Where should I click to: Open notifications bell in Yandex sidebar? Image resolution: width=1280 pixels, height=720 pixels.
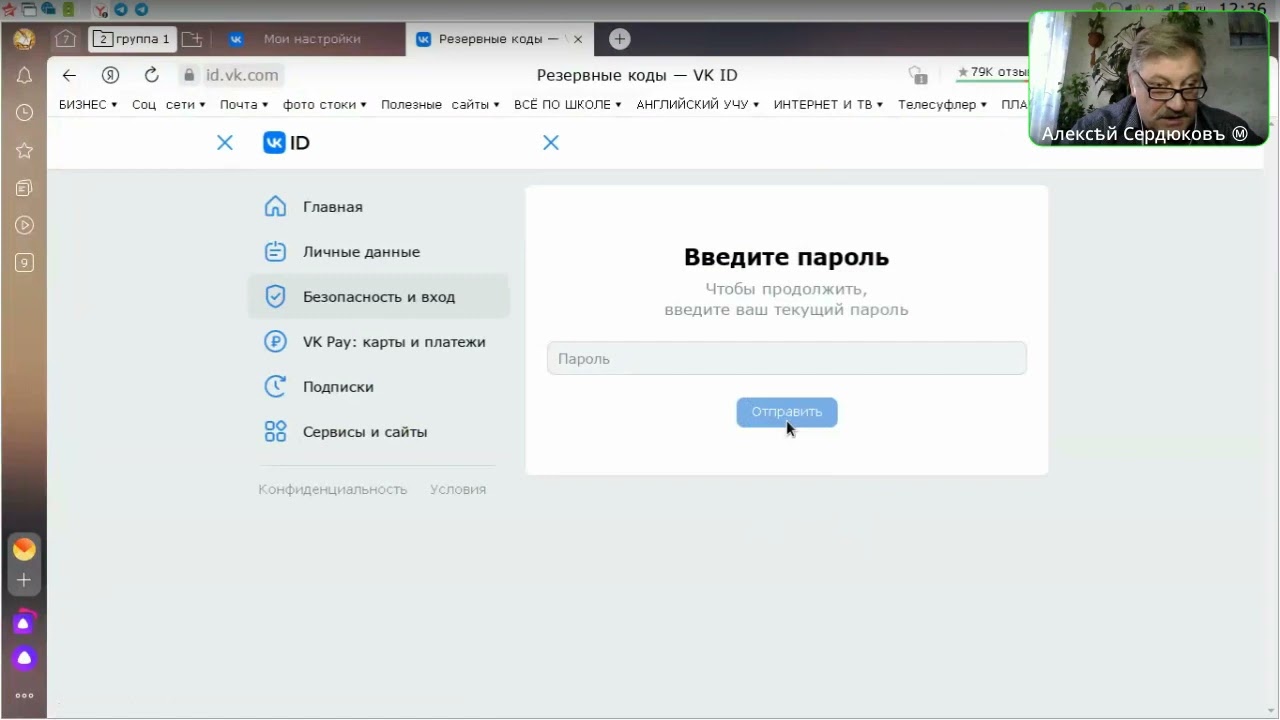[24, 76]
